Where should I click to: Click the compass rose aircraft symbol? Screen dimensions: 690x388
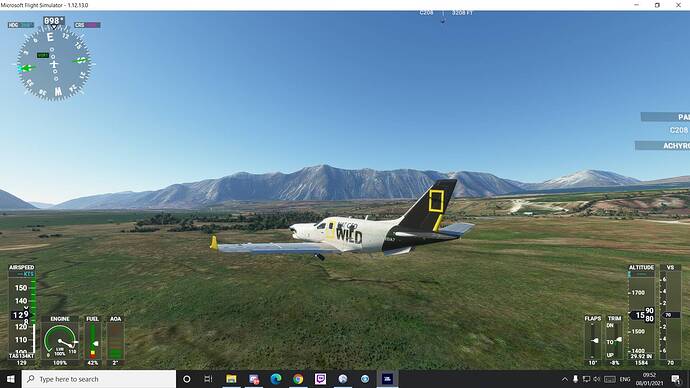(54, 64)
